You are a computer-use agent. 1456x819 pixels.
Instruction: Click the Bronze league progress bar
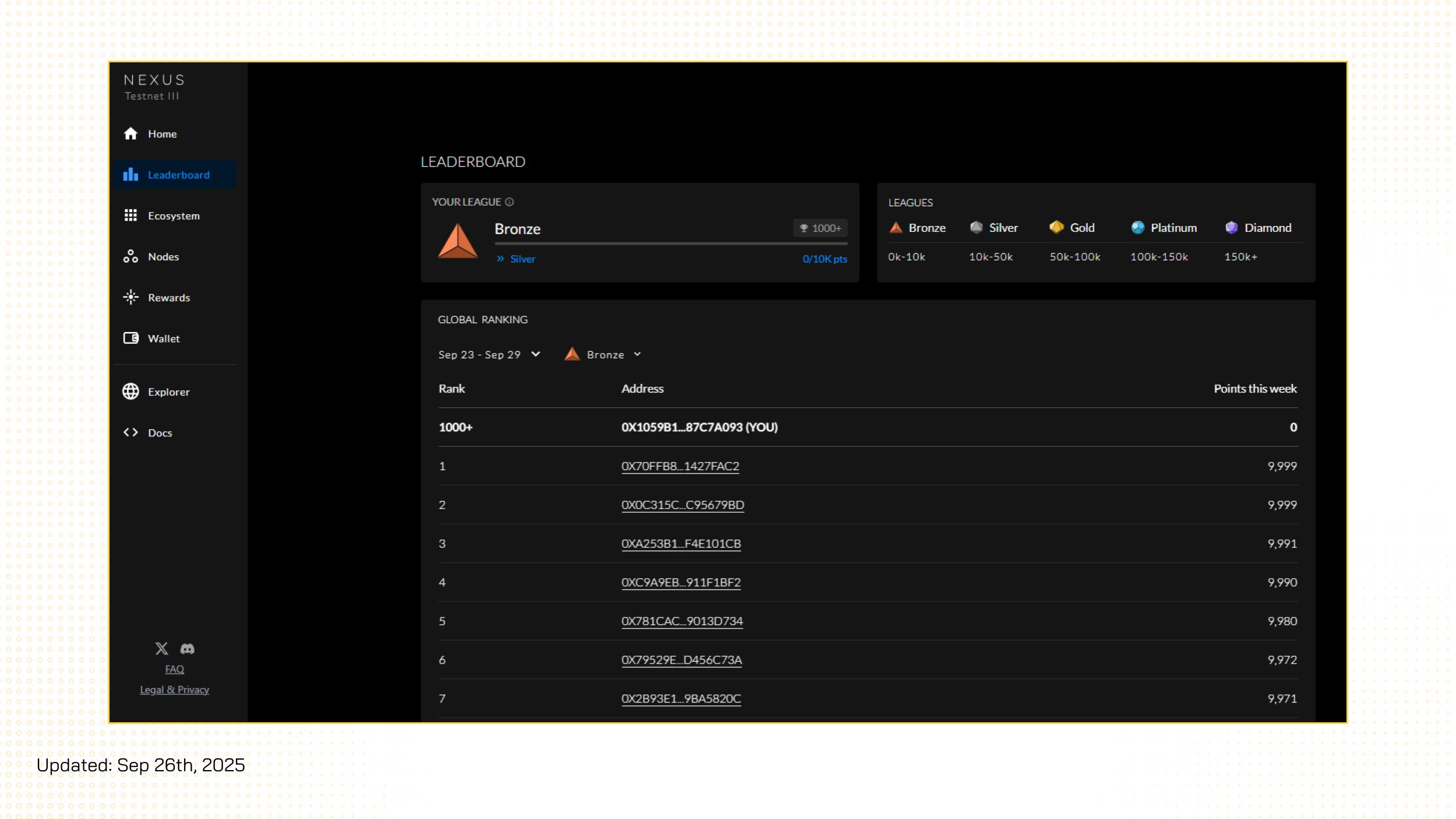coord(670,243)
